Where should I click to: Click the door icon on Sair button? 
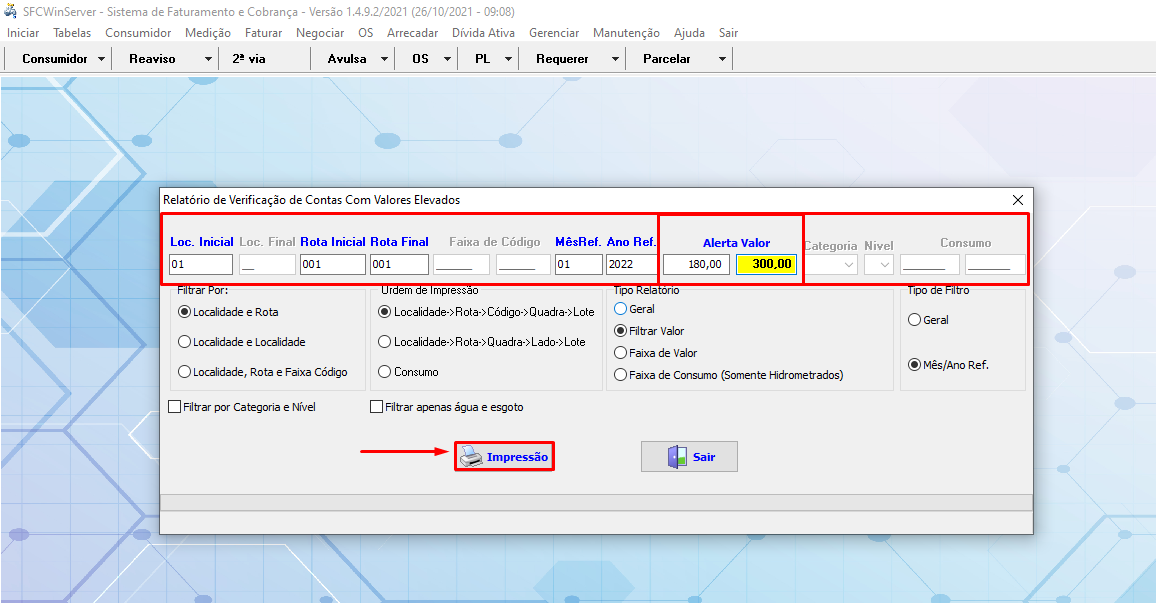point(677,457)
